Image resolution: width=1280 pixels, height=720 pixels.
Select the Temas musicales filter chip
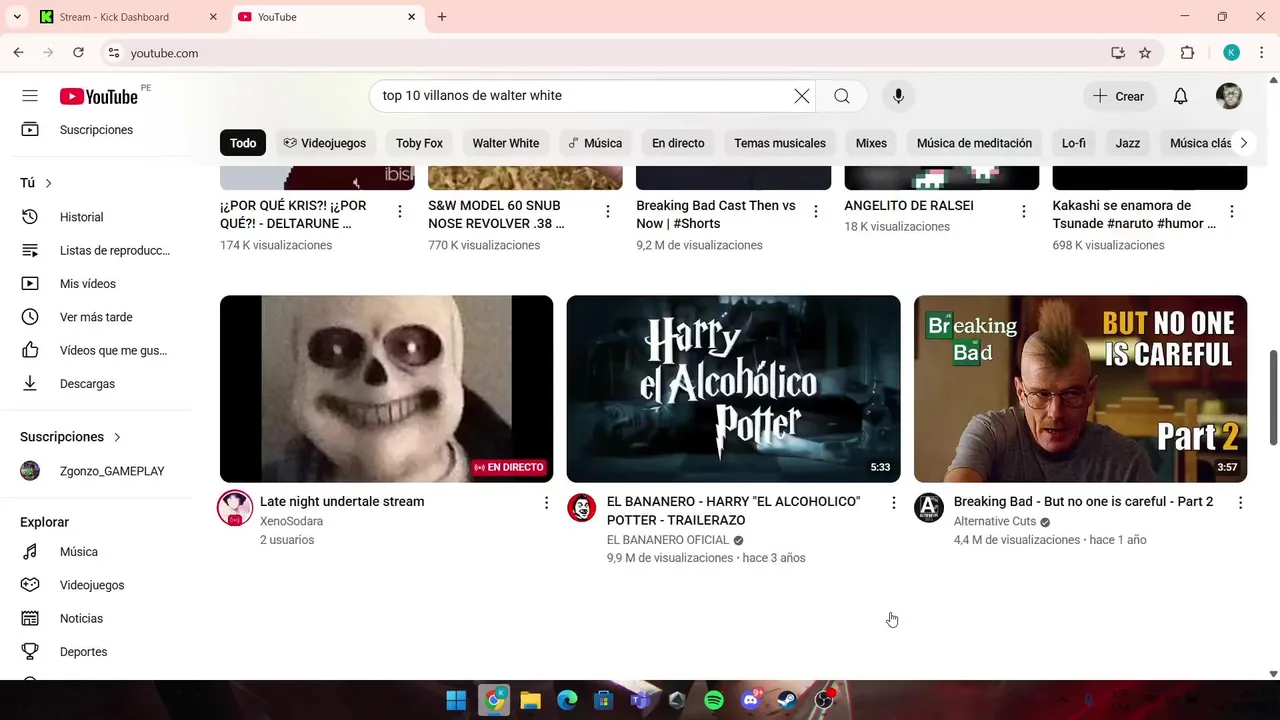click(780, 143)
